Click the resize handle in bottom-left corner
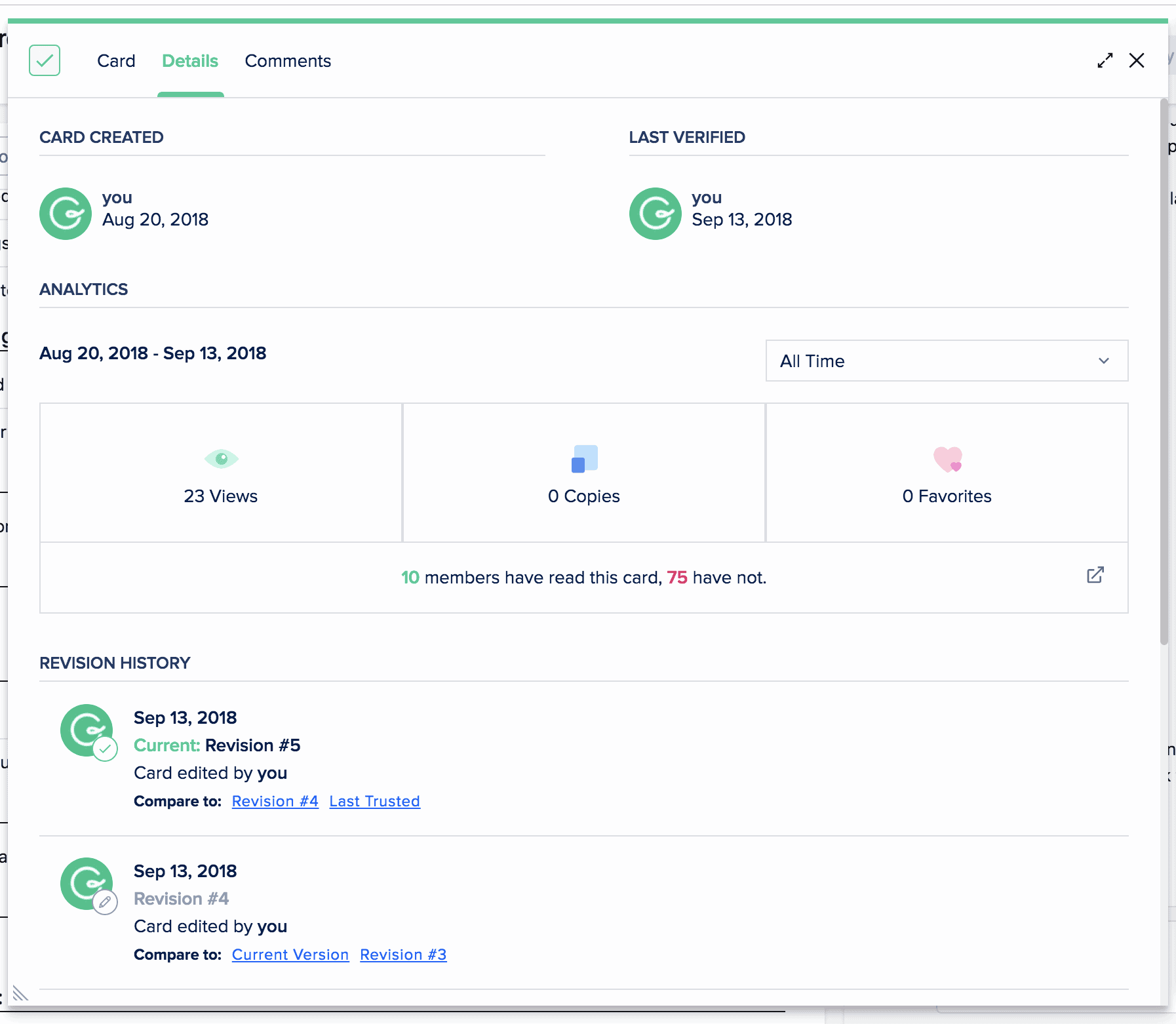This screenshot has width=1176, height=1024. [x=20, y=994]
